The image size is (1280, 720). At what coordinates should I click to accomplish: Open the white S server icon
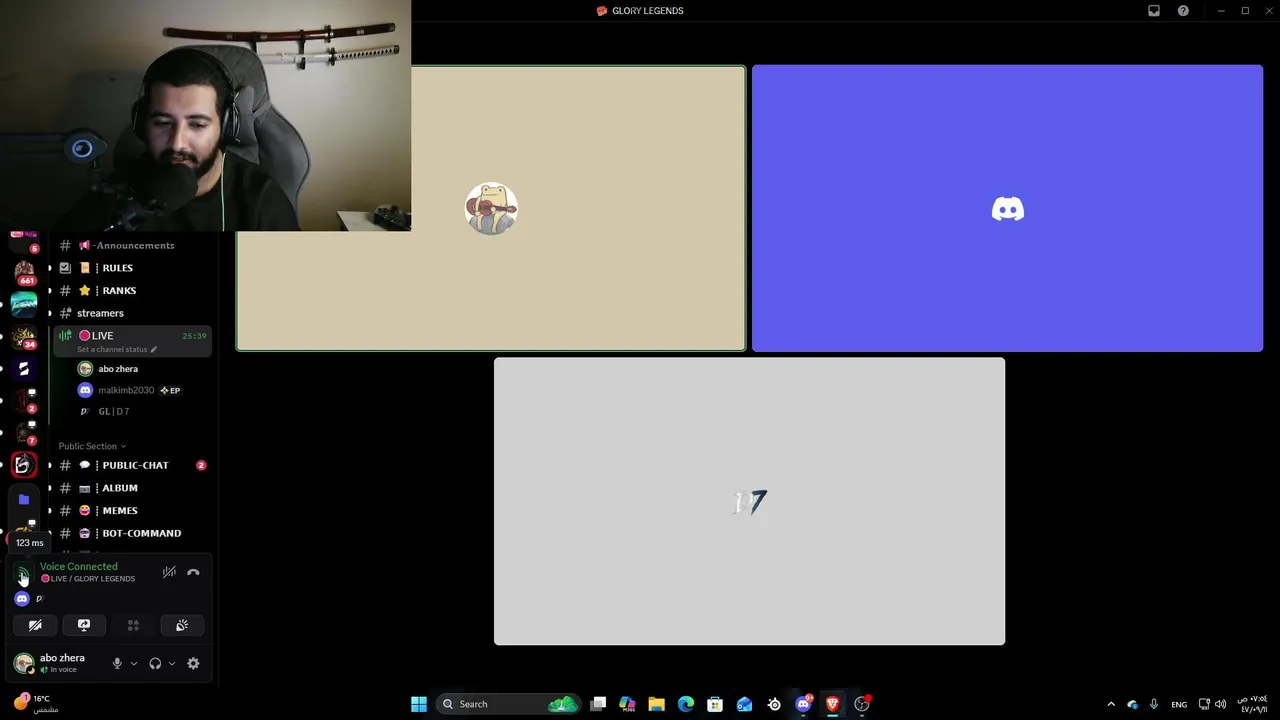coord(24,369)
